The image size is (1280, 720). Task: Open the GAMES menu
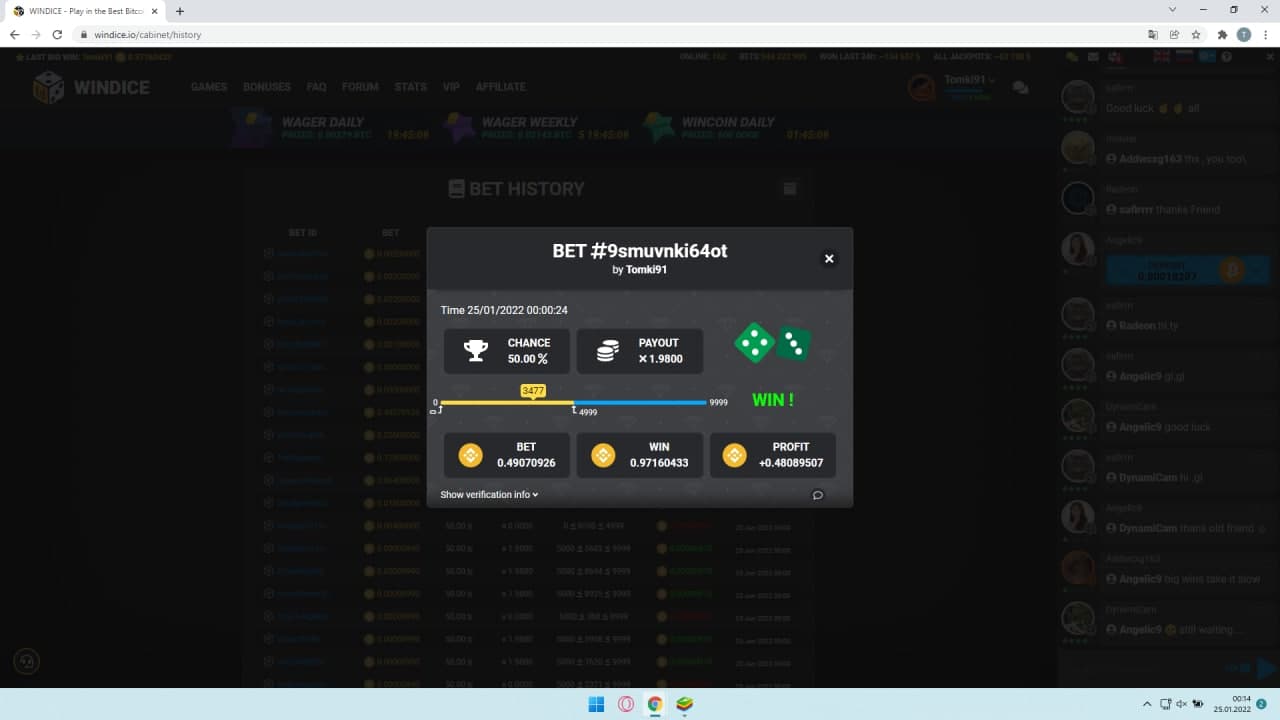pyautogui.click(x=209, y=87)
